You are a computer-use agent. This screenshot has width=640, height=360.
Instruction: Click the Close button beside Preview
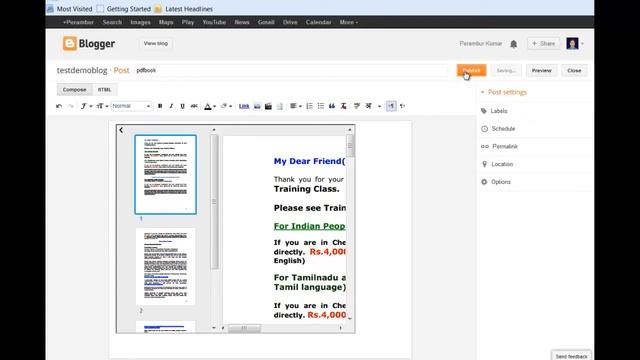[574, 71]
